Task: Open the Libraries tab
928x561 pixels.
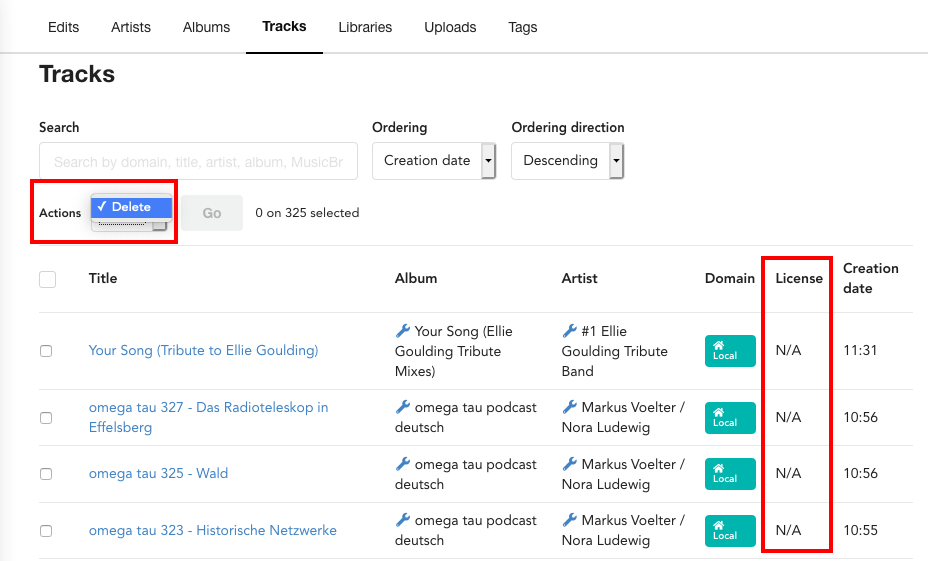Action: tap(365, 27)
